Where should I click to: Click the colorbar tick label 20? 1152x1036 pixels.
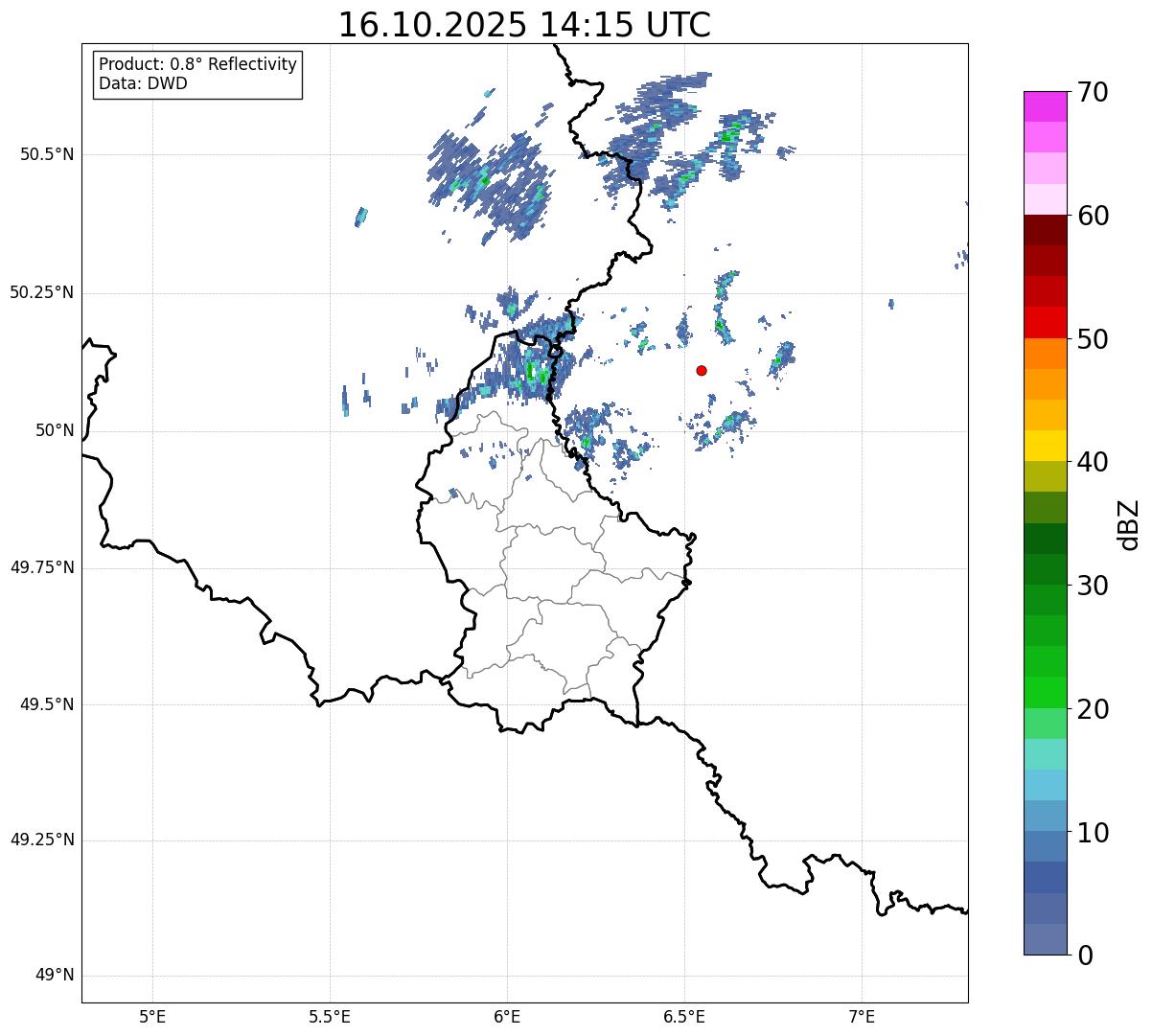tap(1092, 709)
